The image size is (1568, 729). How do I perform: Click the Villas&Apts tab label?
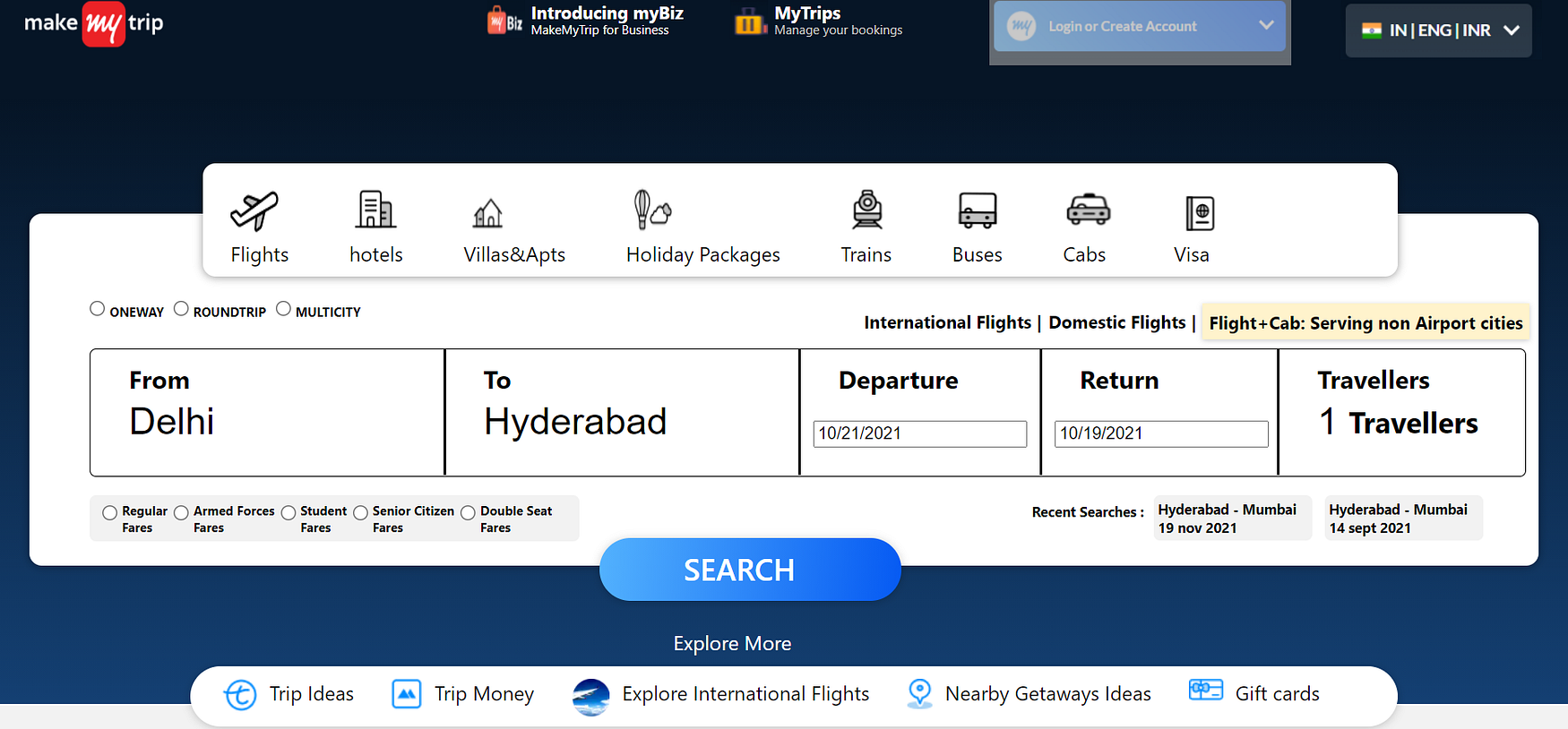click(514, 255)
